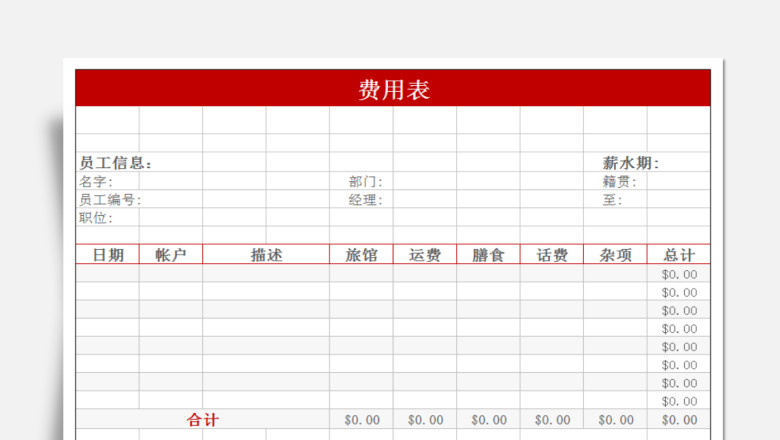Click the 合计 row's 总计 $0.00 cell
The height and width of the screenshot is (440, 780).
679,420
